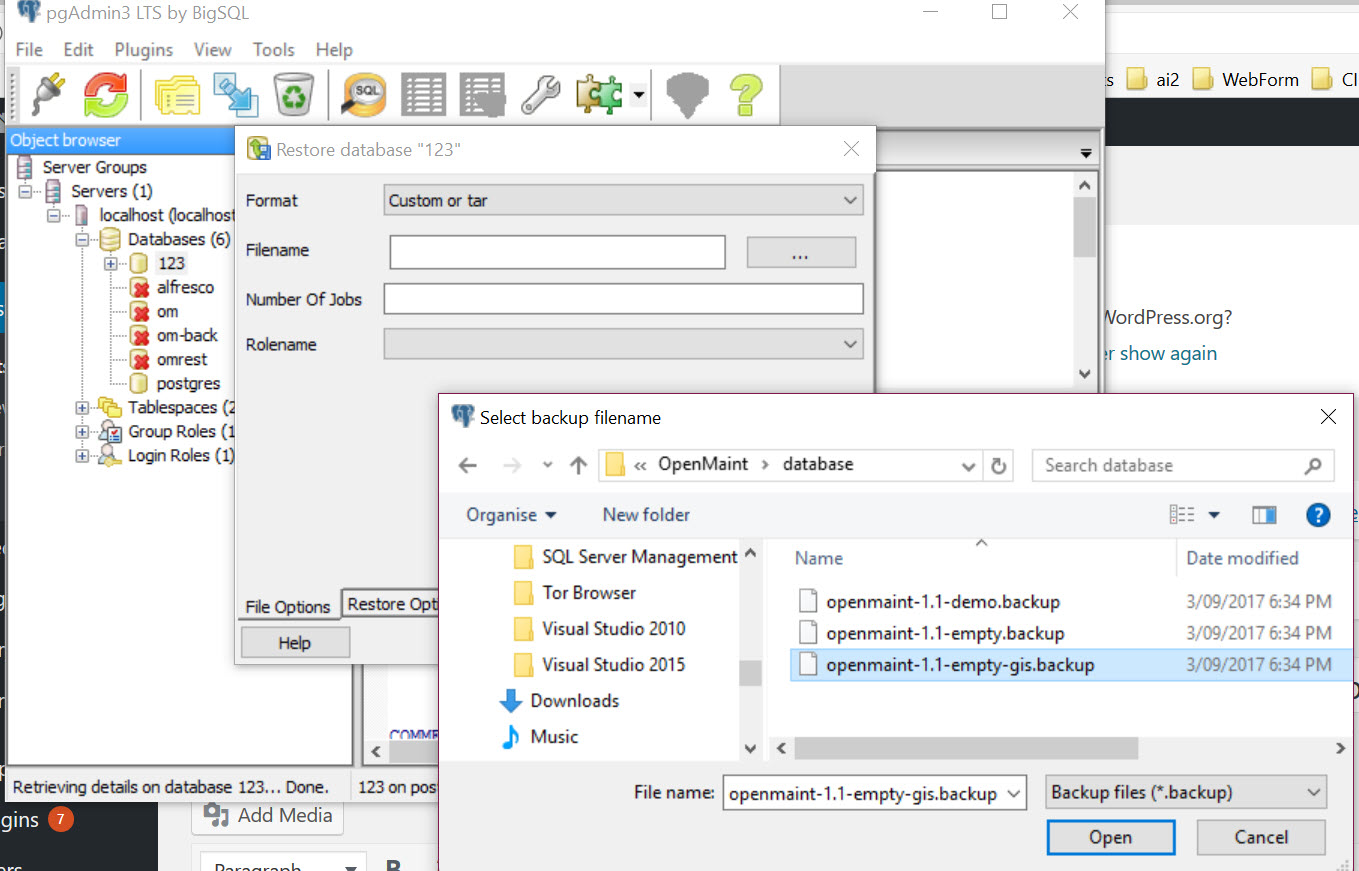Screen dimensions: 1359x871
Task: Select the refresh object icon
Action: pyautogui.click(x=105, y=94)
